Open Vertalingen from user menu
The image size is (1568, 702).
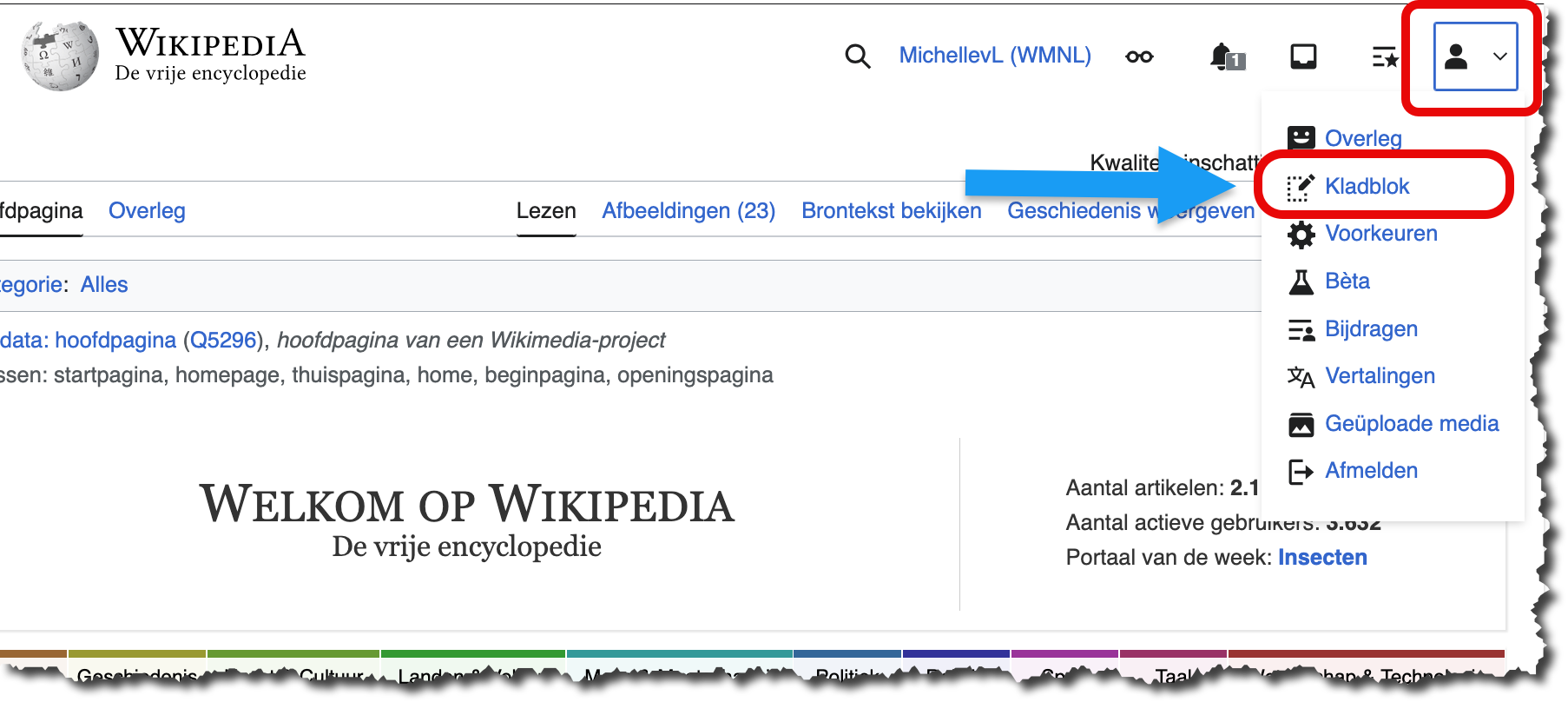1380,375
